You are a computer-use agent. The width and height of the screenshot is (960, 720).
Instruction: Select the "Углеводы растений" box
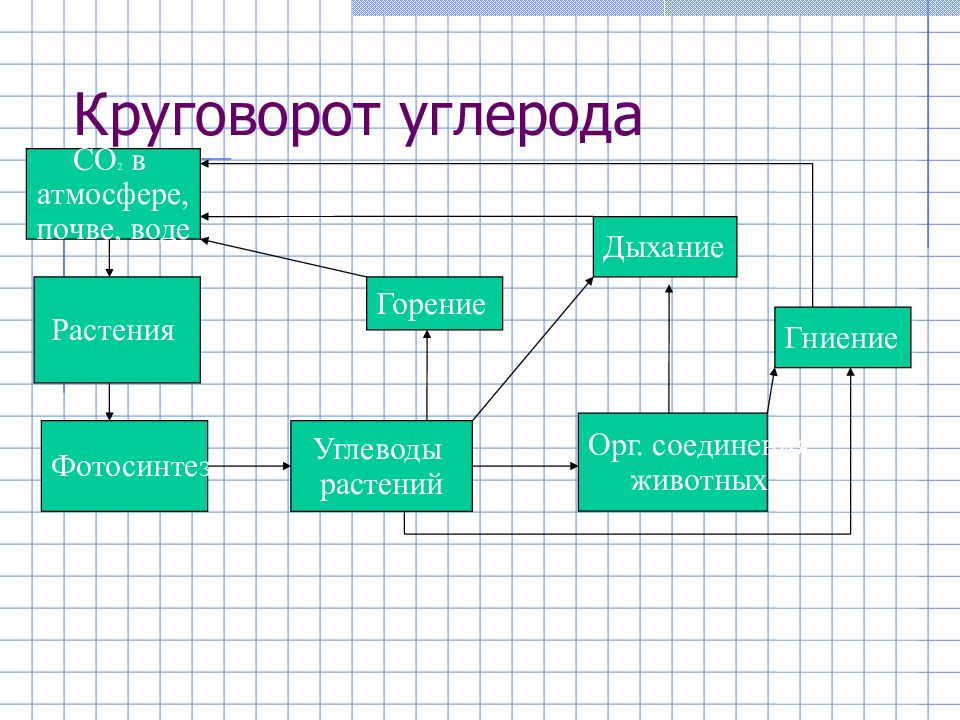point(380,466)
